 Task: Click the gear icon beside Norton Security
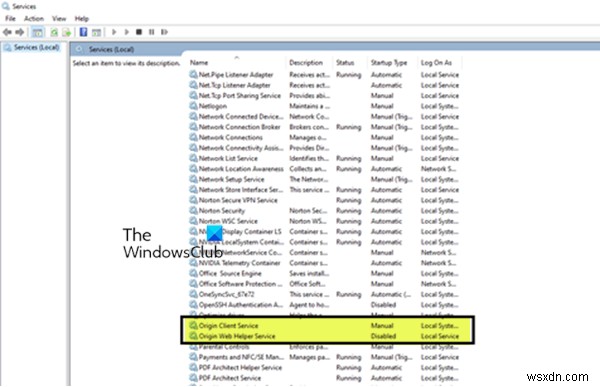(194, 211)
